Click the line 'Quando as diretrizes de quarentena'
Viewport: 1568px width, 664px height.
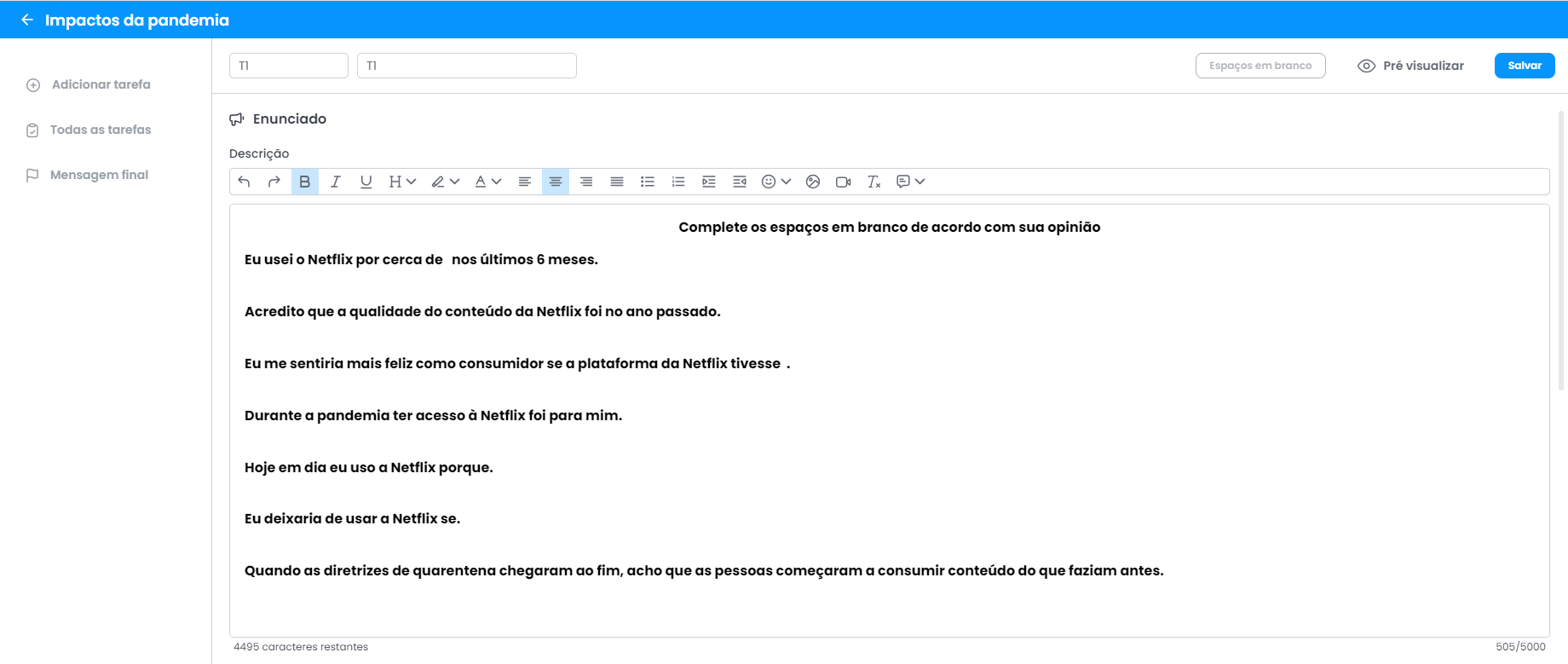coord(704,570)
